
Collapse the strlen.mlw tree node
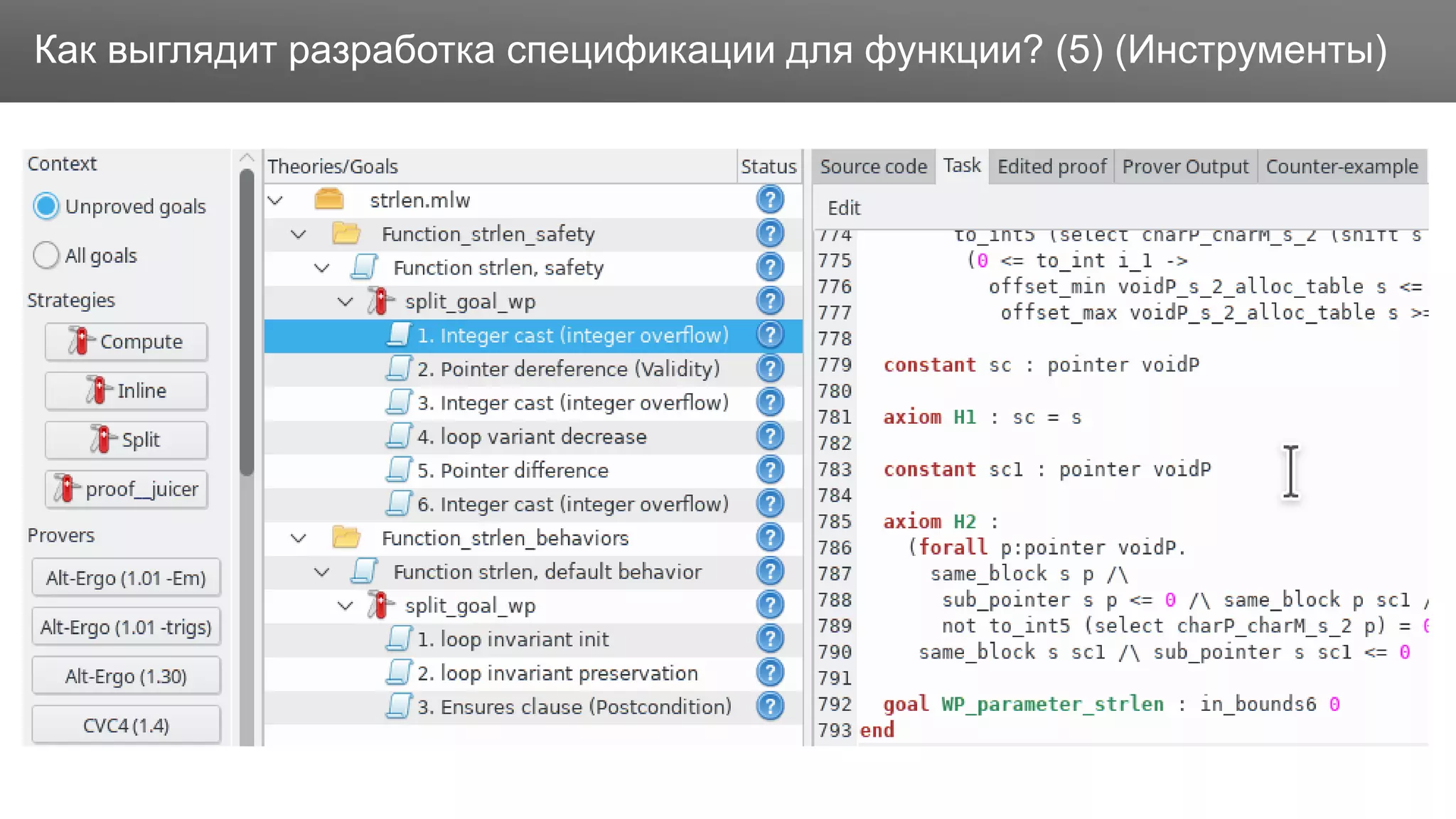[276, 200]
